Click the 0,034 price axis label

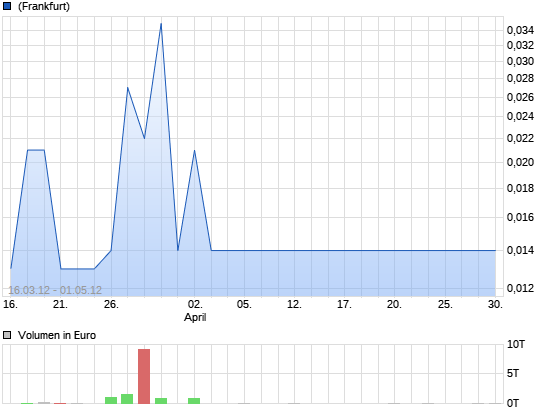click(x=520, y=31)
